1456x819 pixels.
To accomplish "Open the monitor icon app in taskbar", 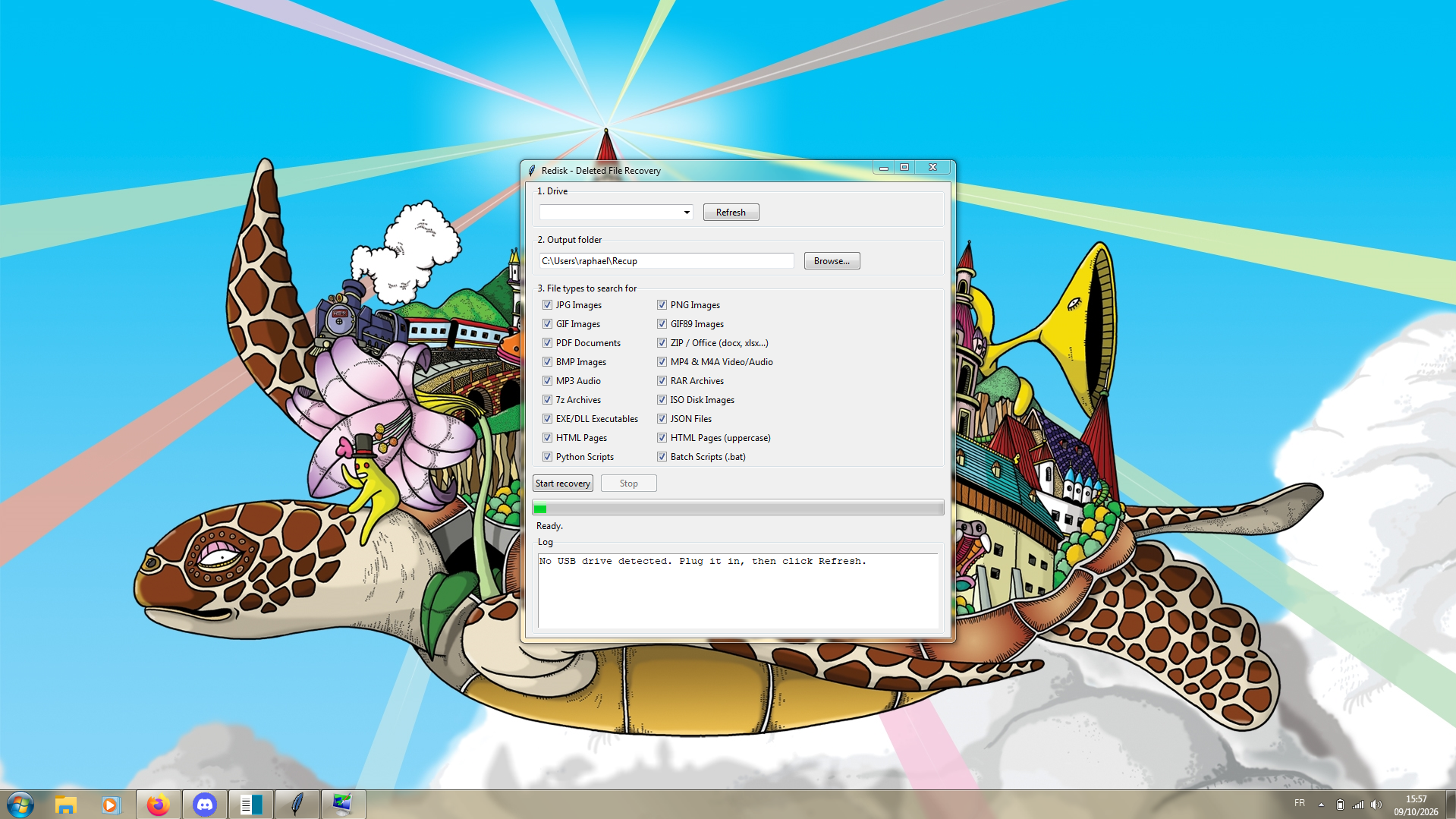I will (343, 805).
